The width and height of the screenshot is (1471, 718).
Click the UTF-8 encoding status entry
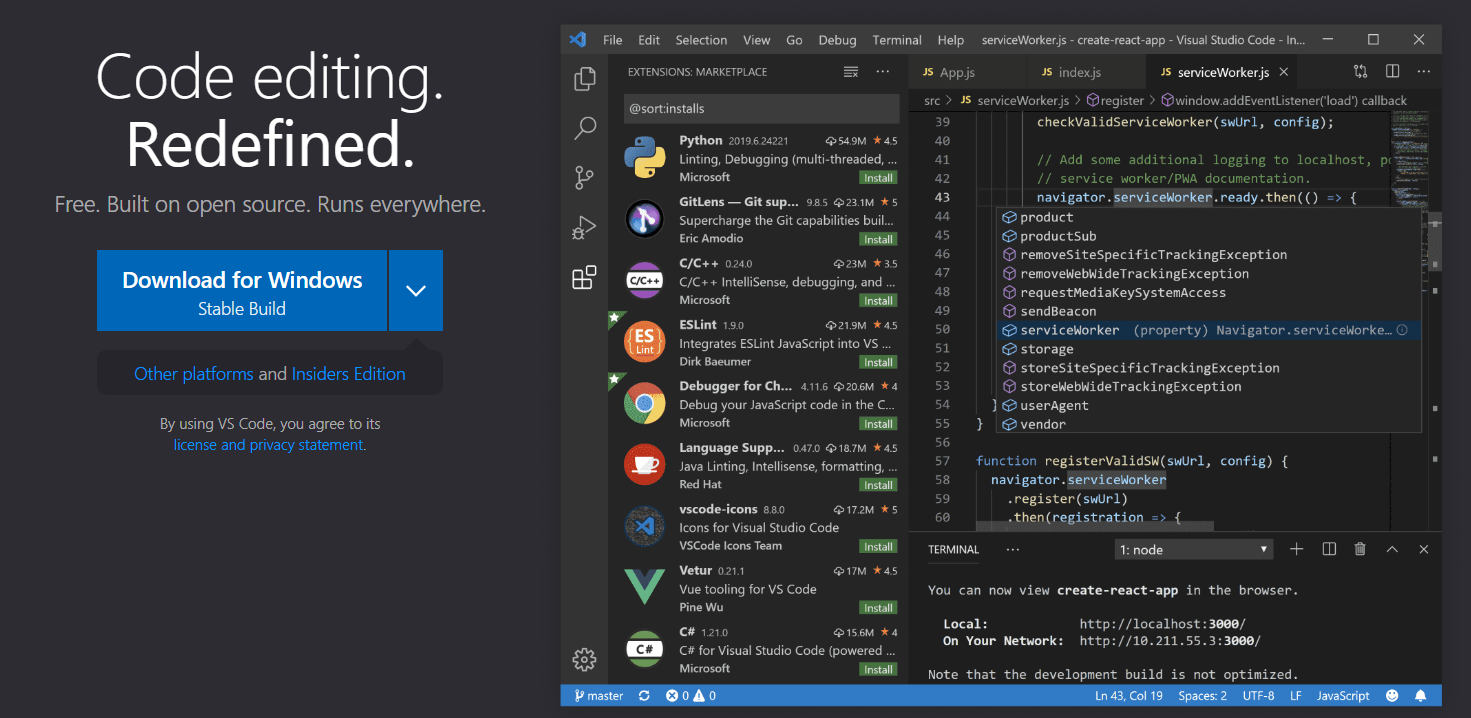point(1258,696)
